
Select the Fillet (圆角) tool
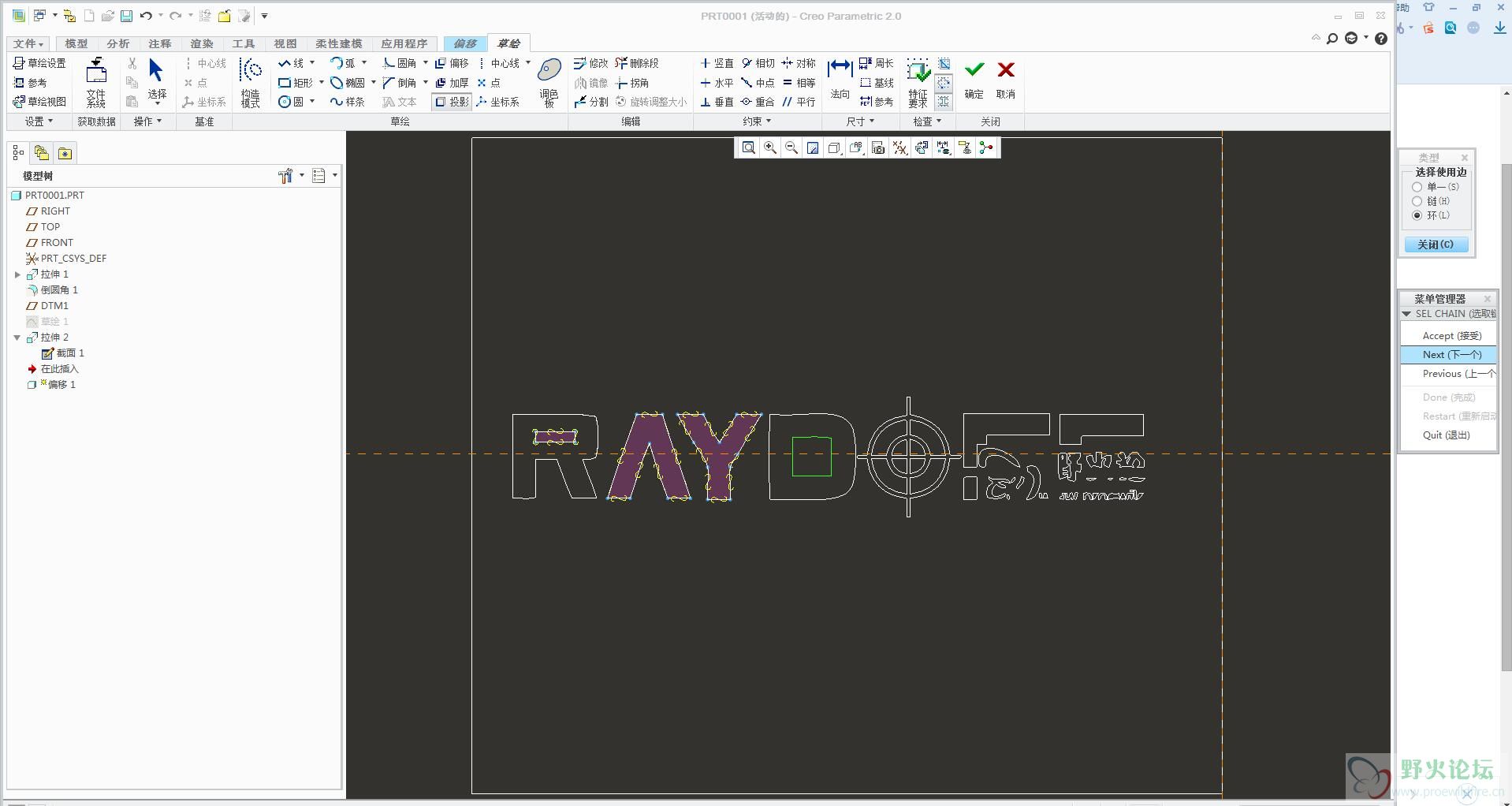[400, 63]
